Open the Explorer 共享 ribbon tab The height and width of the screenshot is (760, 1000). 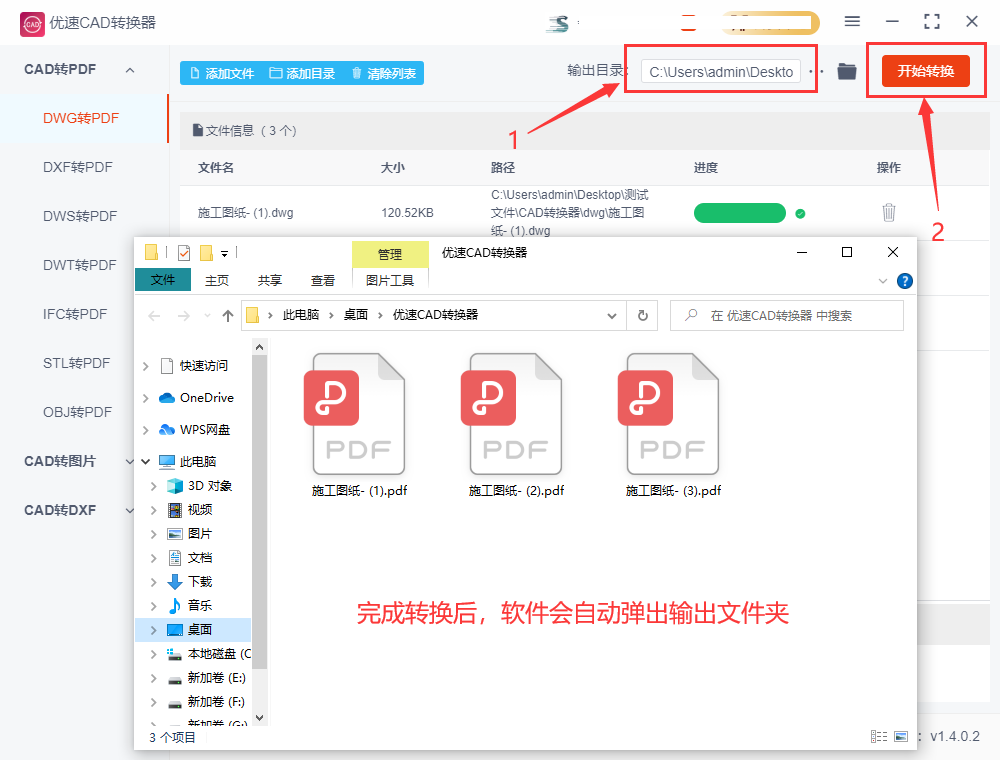pyautogui.click(x=270, y=281)
